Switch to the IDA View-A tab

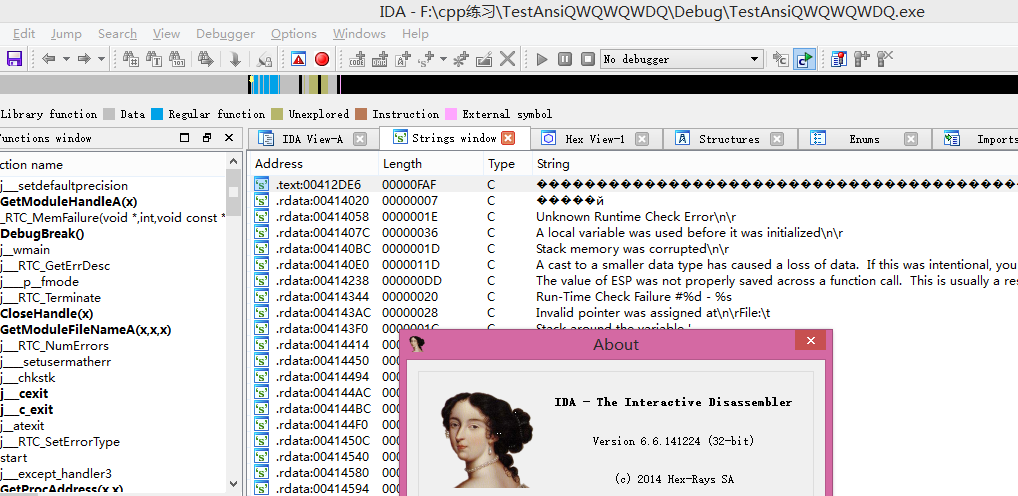pos(312,139)
